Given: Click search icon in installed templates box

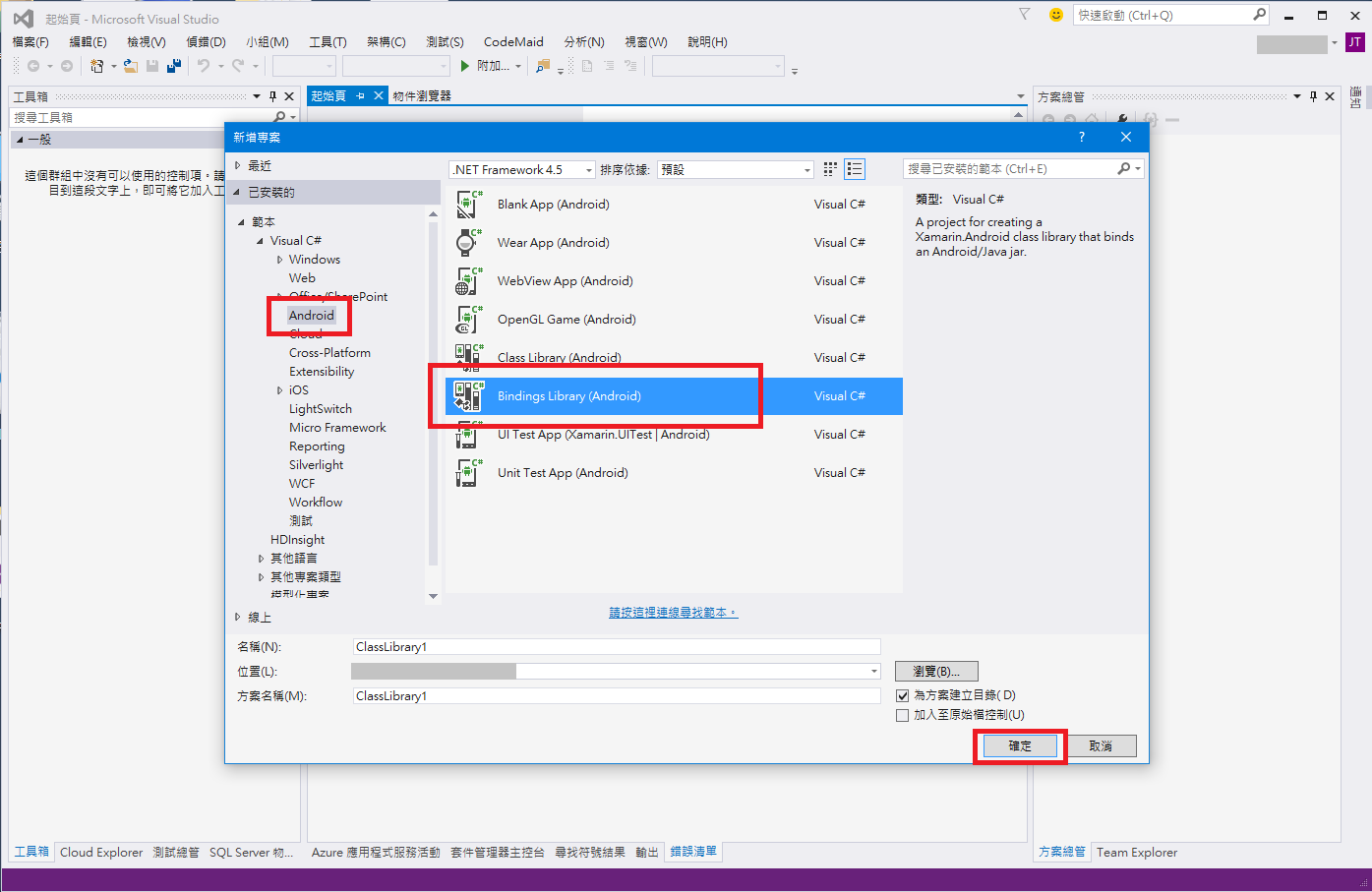Looking at the screenshot, I should 1124,169.
